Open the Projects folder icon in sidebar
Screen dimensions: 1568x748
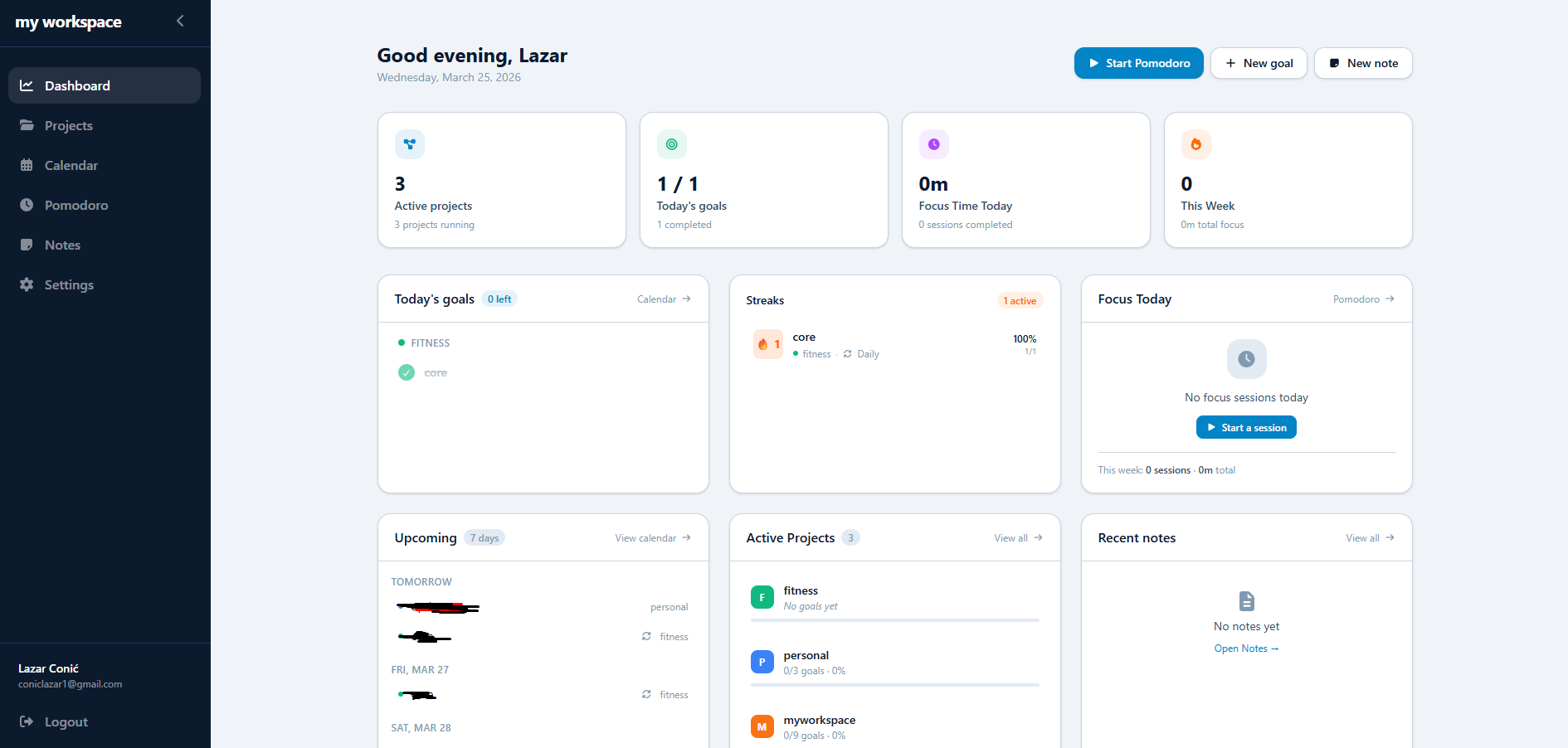click(27, 125)
